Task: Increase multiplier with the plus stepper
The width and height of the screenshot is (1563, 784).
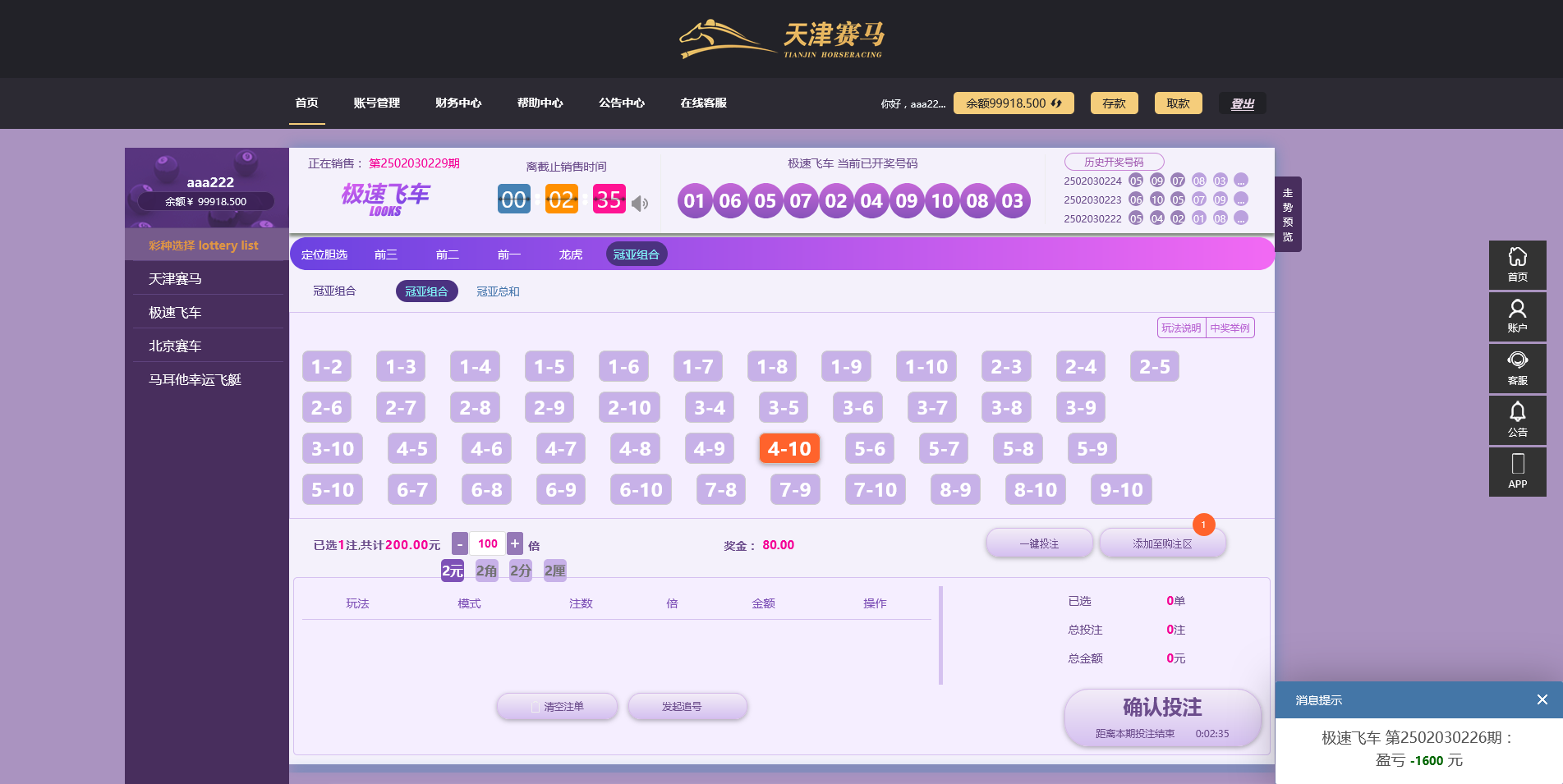Action: [514, 543]
